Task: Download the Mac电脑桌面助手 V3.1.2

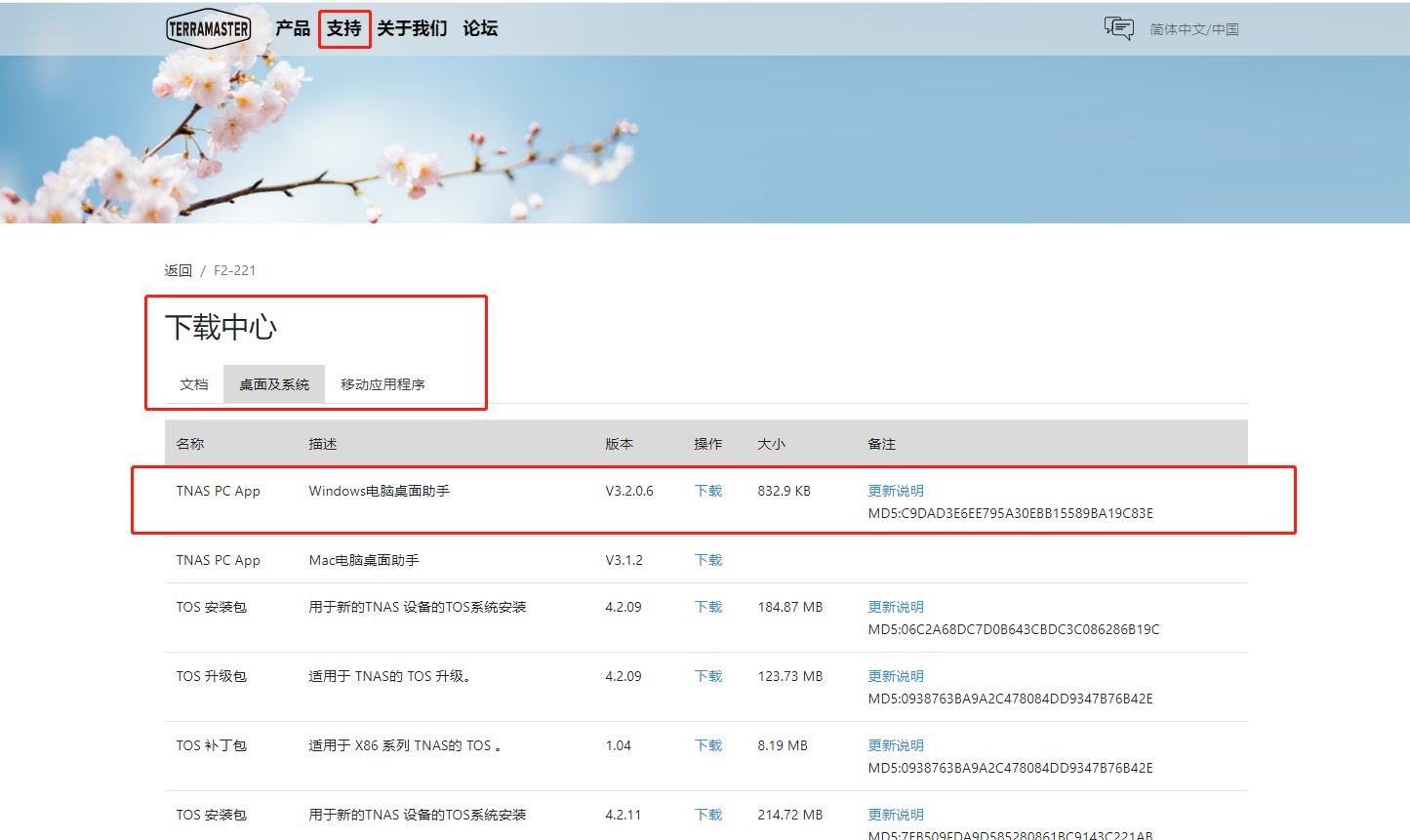Action: coord(708,560)
